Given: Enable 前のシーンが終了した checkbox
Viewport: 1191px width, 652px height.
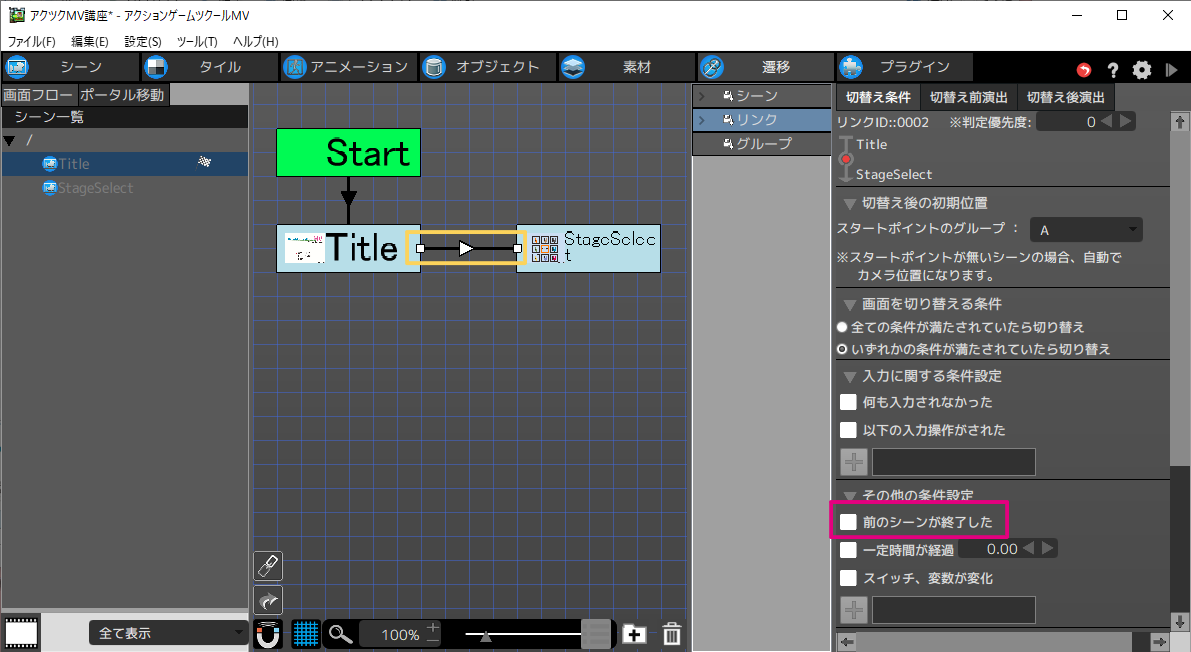Looking at the screenshot, I should tap(848, 521).
